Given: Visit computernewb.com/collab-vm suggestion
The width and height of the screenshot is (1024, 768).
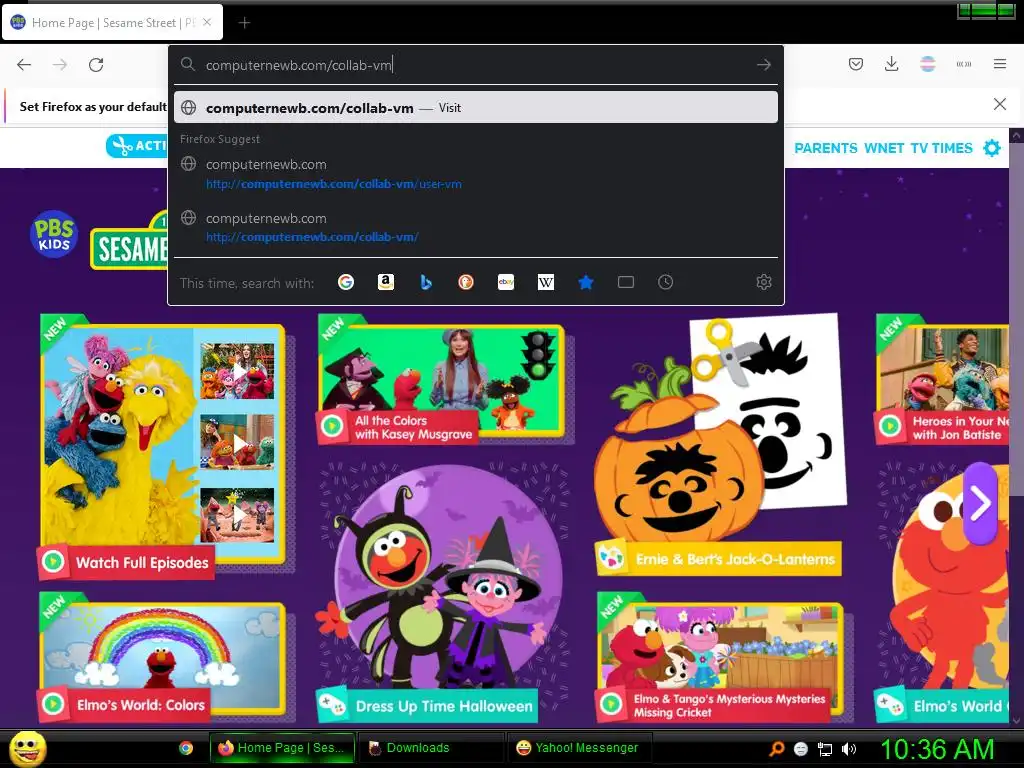Looking at the screenshot, I should pyautogui.click(x=475, y=108).
